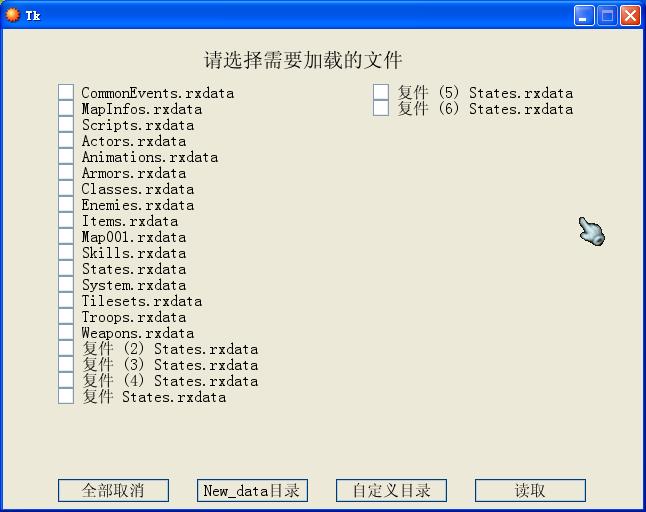Image resolution: width=646 pixels, height=512 pixels.
Task: Check the Armors.rxdata checkbox
Action: tap(66, 172)
